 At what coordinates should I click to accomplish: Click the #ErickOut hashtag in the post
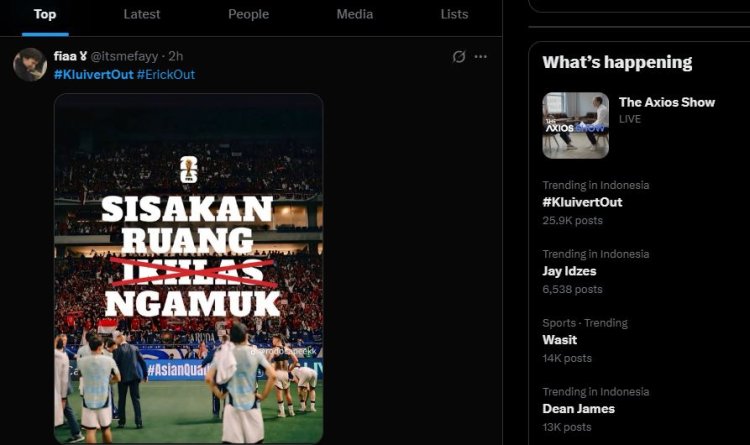pos(166,75)
